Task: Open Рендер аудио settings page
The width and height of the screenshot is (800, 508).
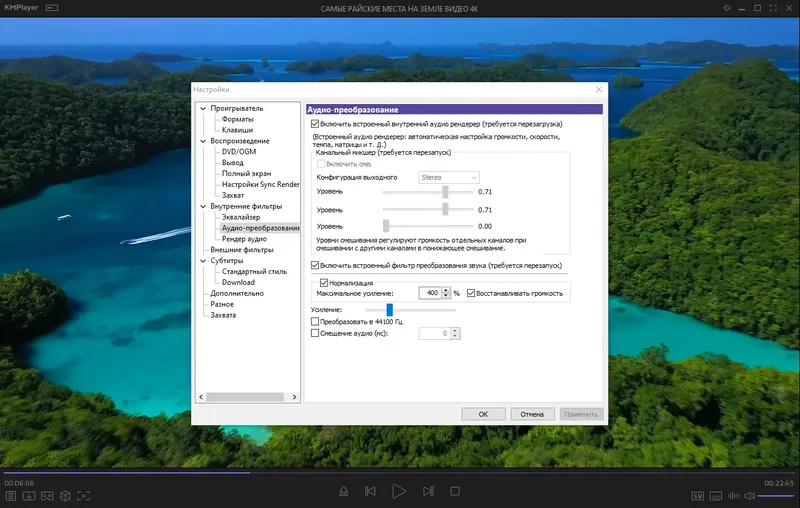Action: click(244, 239)
